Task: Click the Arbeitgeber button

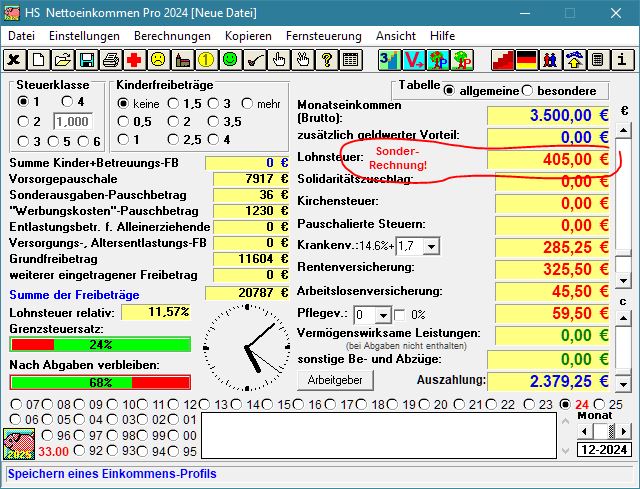Action: [x=335, y=381]
